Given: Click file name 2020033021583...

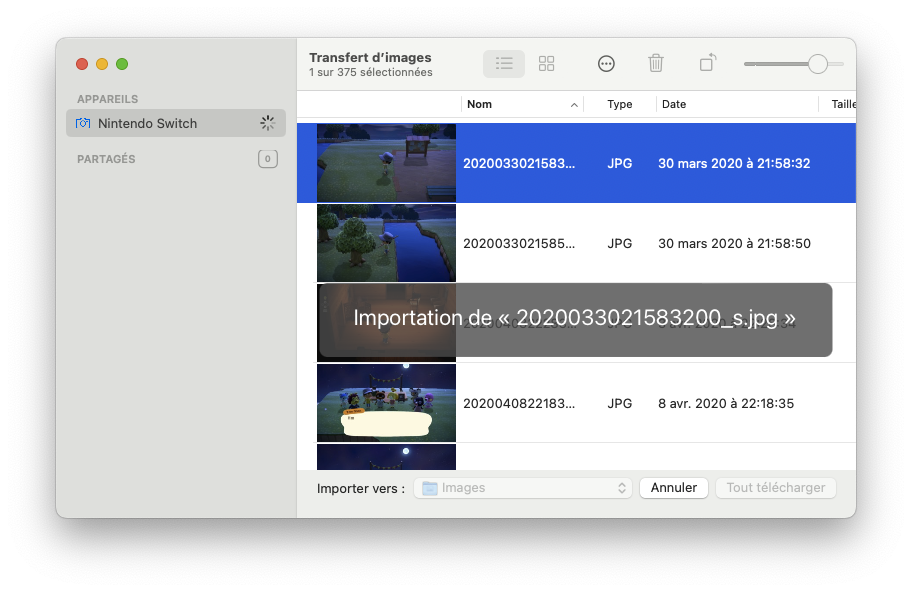Looking at the screenshot, I should [x=519, y=163].
